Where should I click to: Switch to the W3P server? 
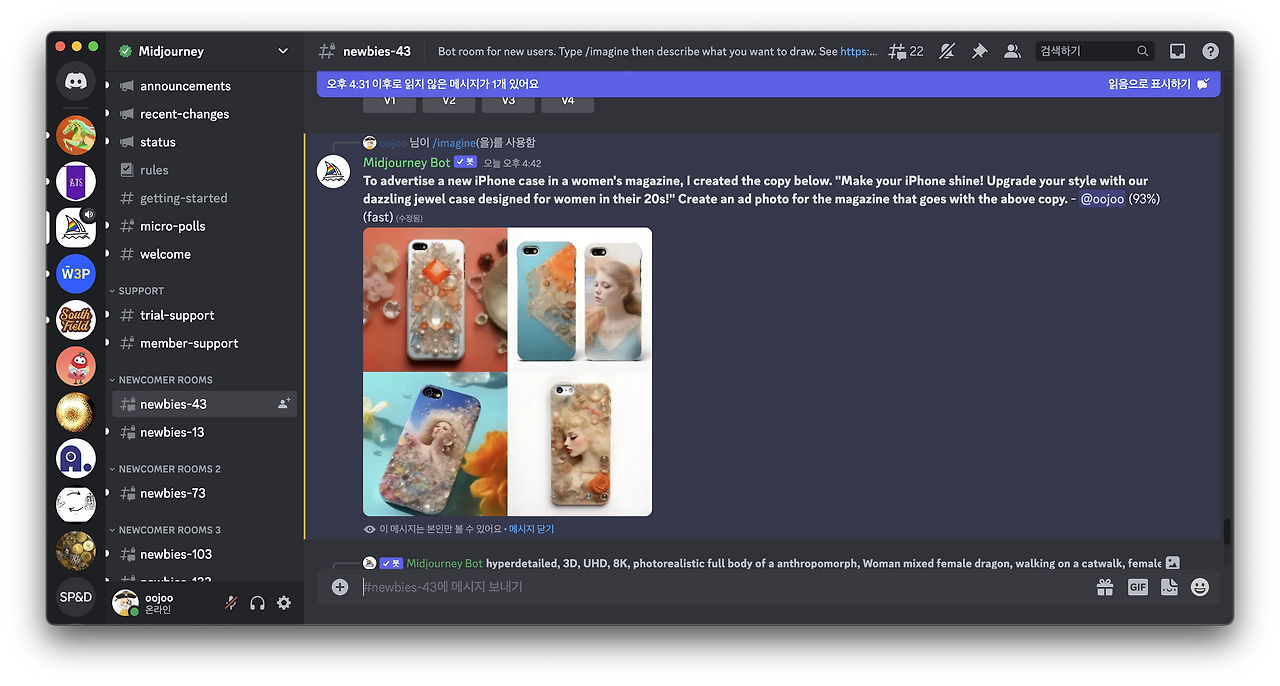pyautogui.click(x=76, y=273)
